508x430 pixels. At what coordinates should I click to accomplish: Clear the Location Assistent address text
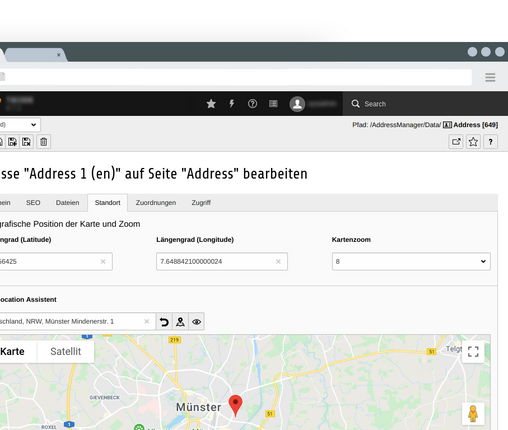click(x=147, y=322)
